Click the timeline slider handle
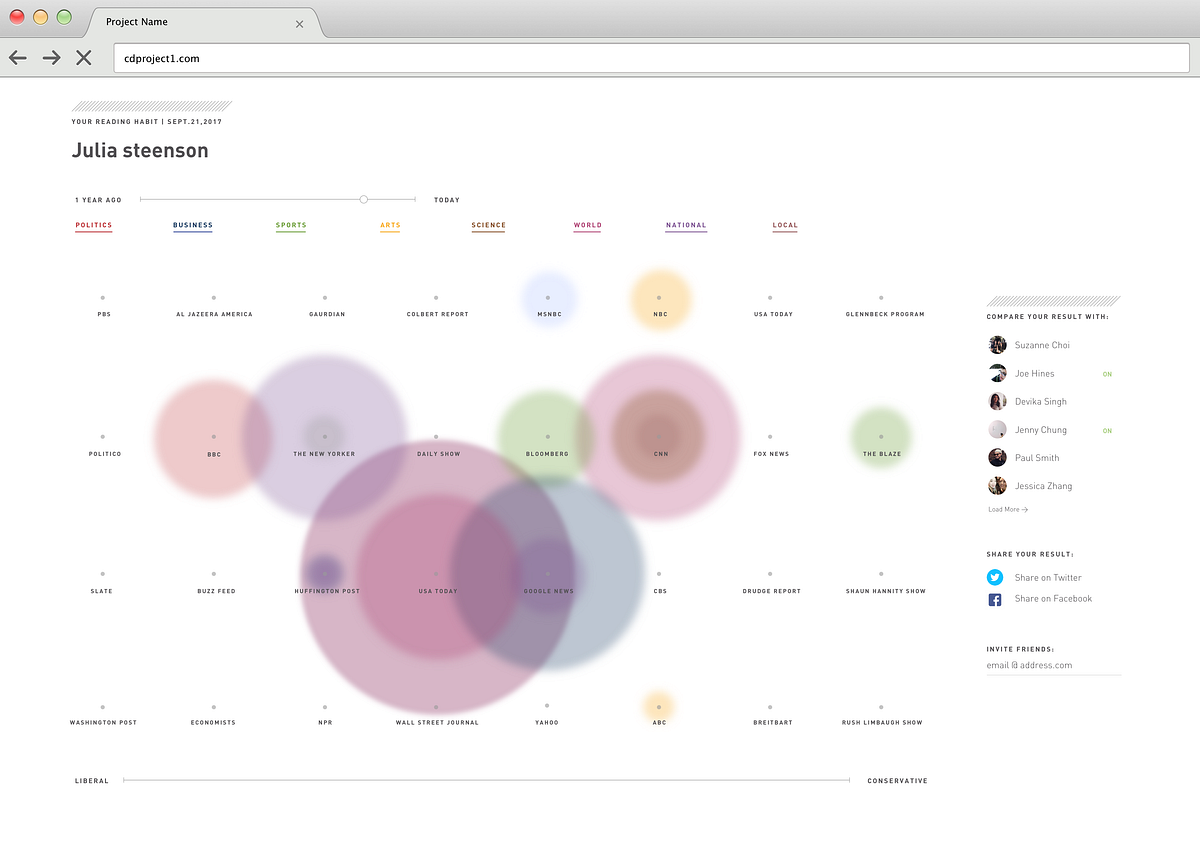 point(364,200)
